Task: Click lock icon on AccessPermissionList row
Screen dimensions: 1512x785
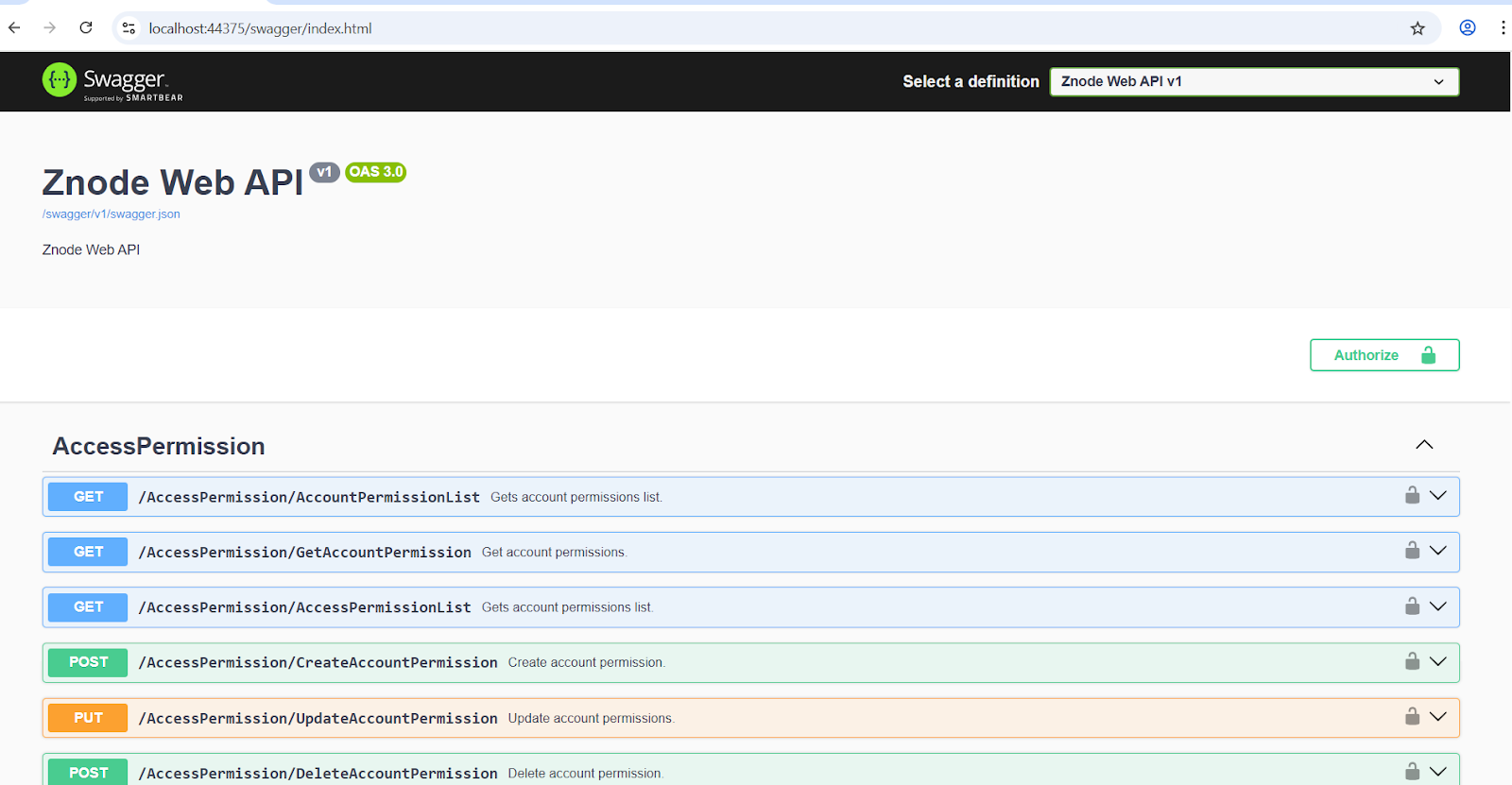Action: (1412, 606)
